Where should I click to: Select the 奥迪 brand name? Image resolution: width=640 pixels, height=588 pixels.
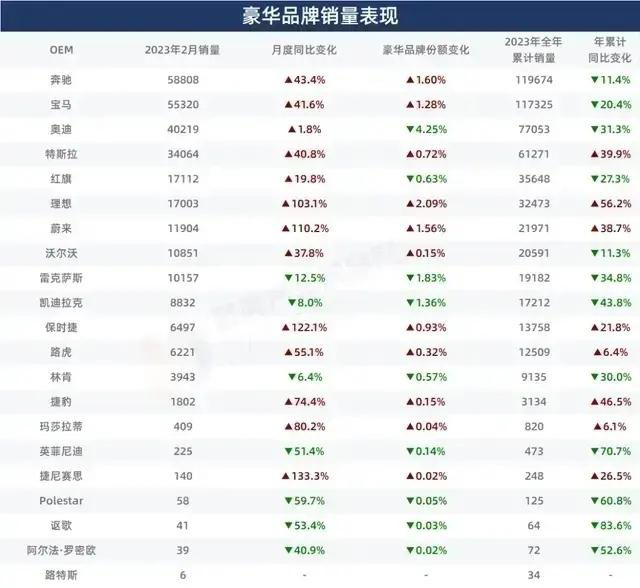coord(61,130)
